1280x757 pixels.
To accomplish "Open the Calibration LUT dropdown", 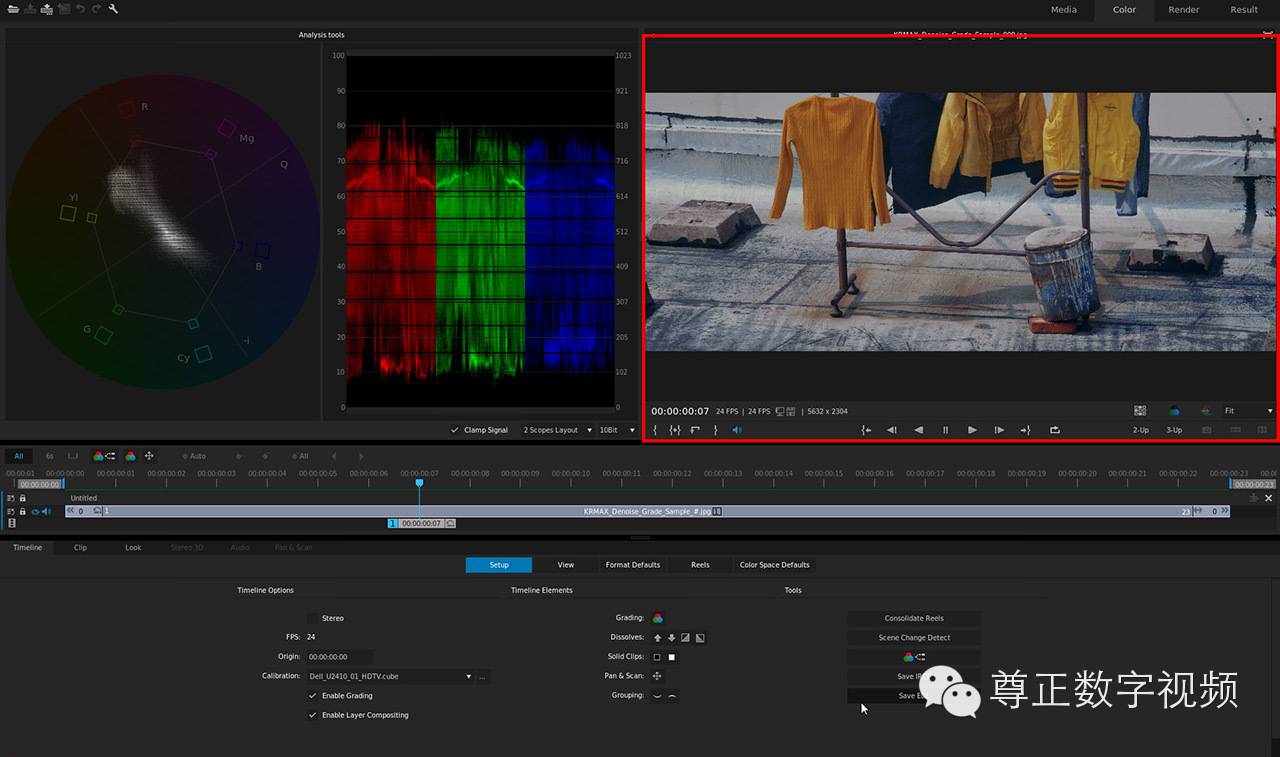I will pos(390,676).
